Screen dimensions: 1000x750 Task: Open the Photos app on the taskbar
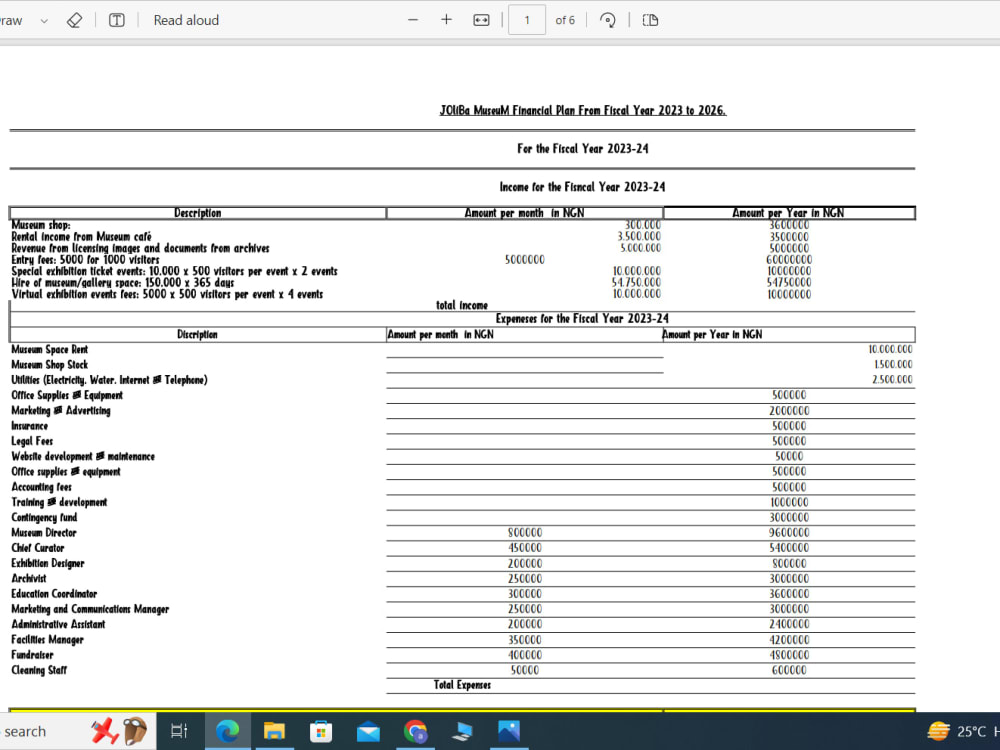[x=509, y=731]
